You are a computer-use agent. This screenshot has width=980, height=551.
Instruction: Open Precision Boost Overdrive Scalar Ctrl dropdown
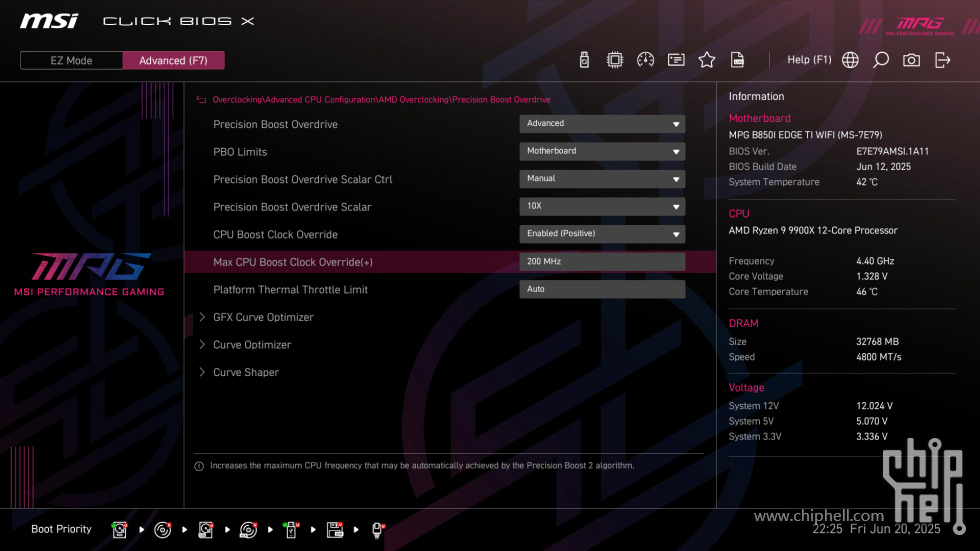click(x=602, y=179)
